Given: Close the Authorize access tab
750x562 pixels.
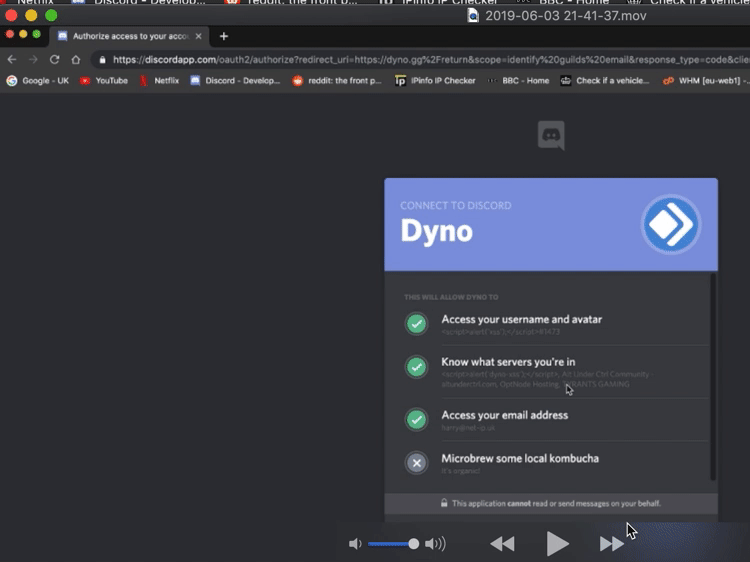Looking at the screenshot, I should [x=199, y=36].
